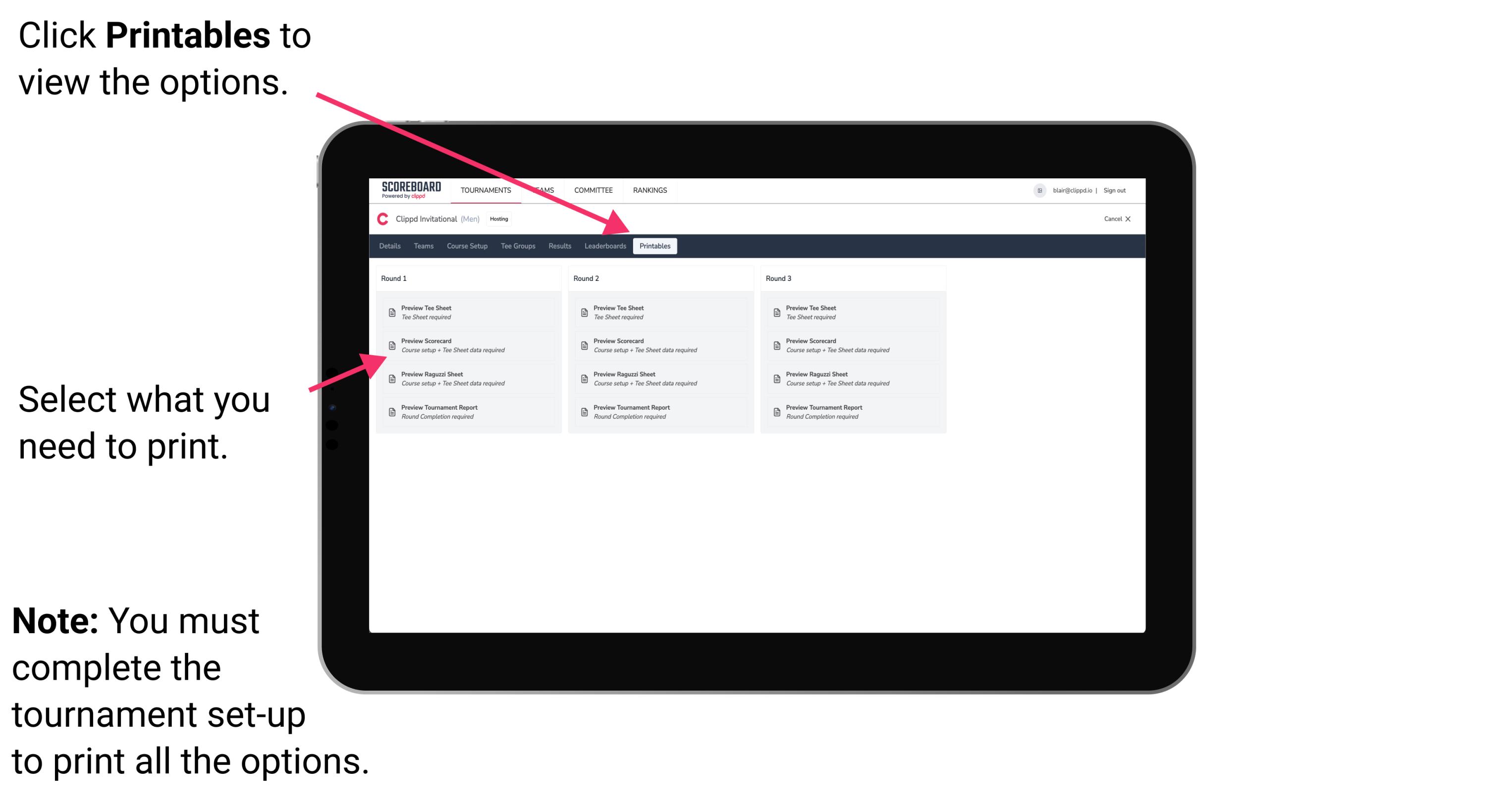Click the Teams navigation tab

pos(421,246)
